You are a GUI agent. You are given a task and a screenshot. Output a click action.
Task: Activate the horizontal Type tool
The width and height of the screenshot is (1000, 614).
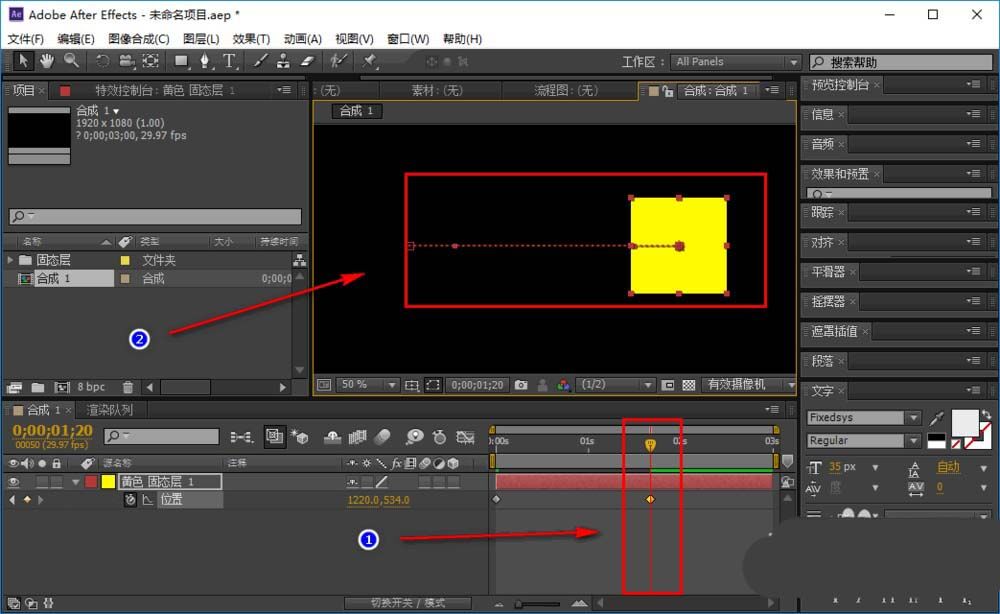pyautogui.click(x=229, y=61)
